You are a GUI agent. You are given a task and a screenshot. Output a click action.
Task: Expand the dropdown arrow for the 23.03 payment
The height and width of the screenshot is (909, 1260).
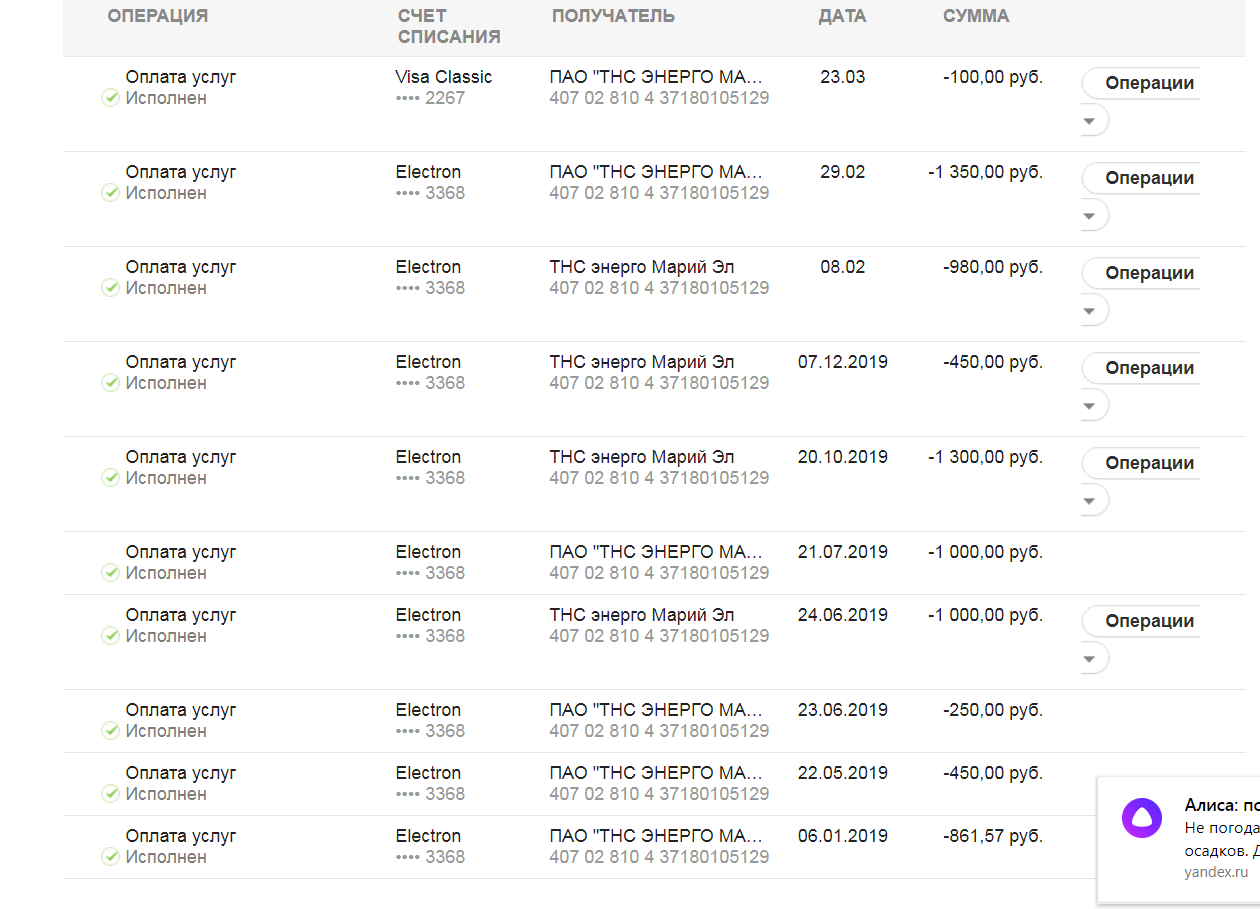click(1091, 122)
